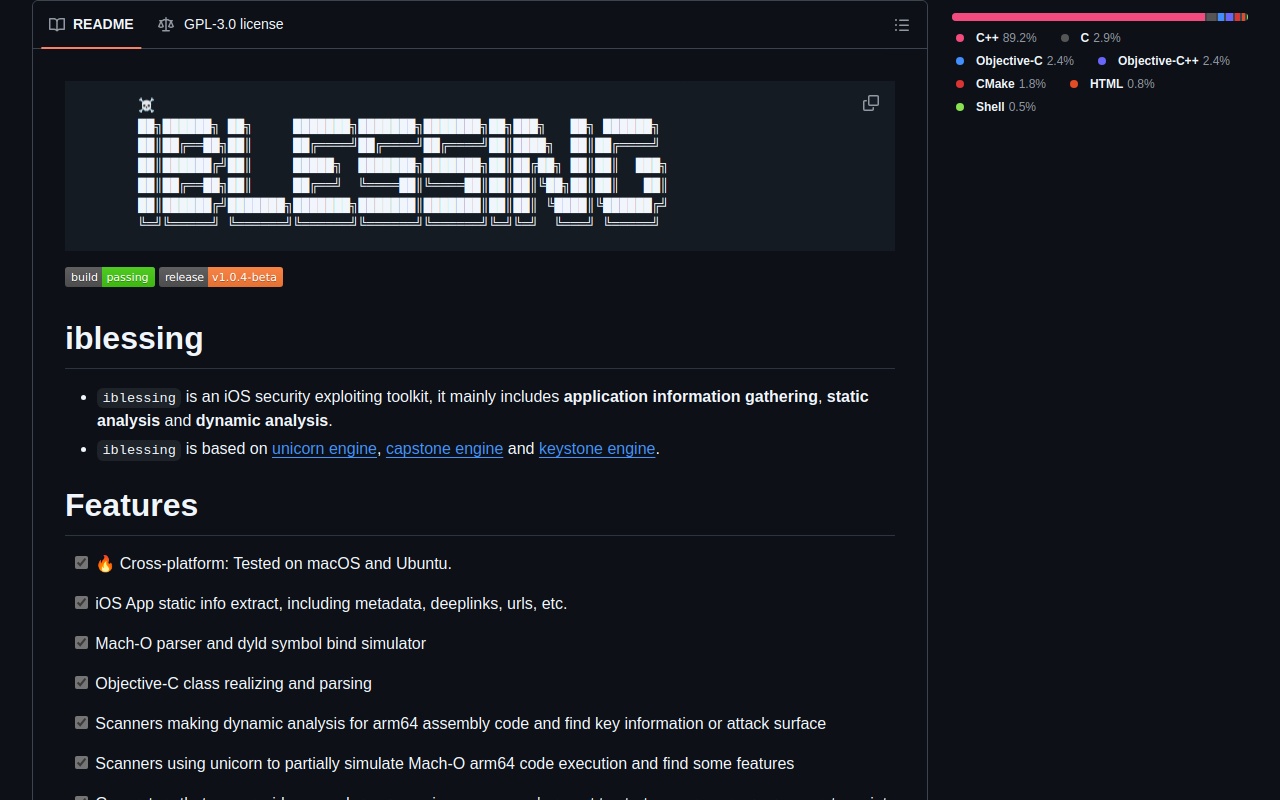Viewport: 1280px width, 800px height.
Task: Toggle the Mach-O parser checkbox
Action: (82, 643)
